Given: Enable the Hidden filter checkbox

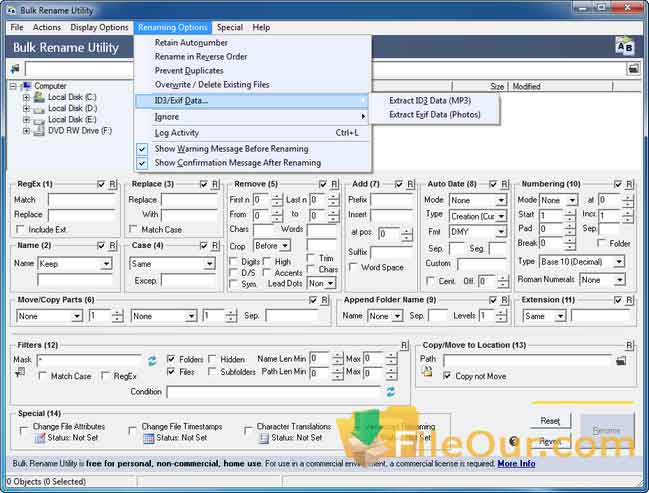Looking at the screenshot, I should (x=212, y=358).
